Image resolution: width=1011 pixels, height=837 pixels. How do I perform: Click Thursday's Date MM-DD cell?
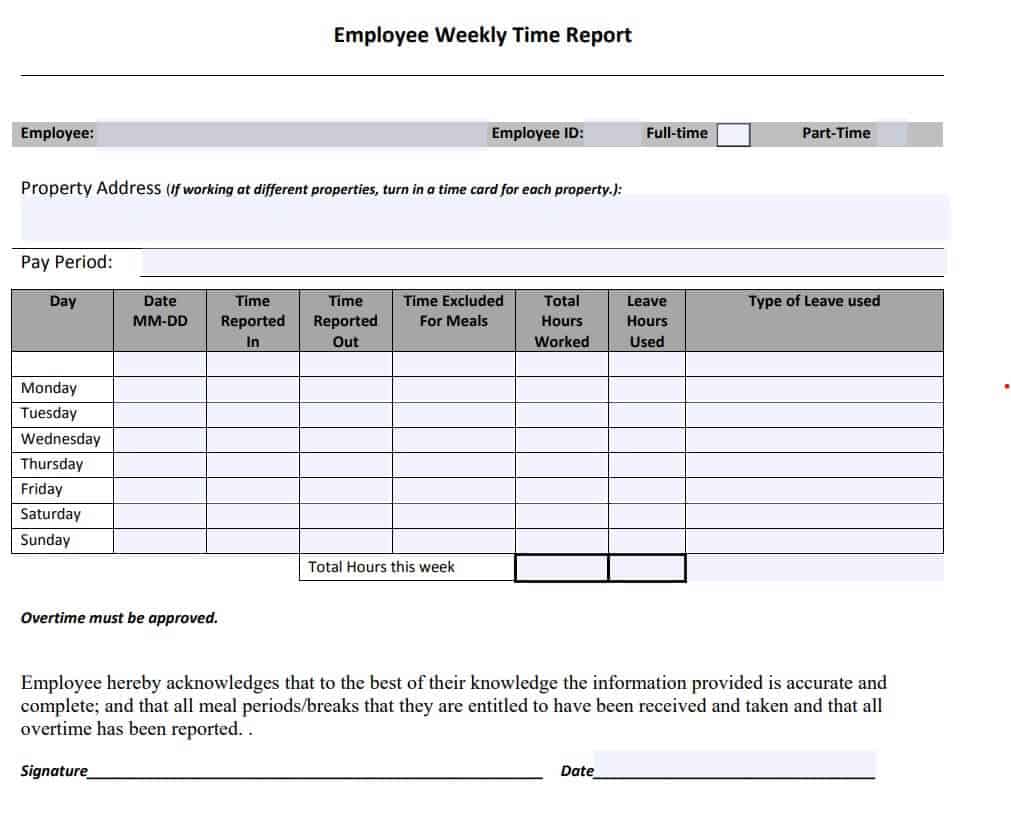coord(160,465)
